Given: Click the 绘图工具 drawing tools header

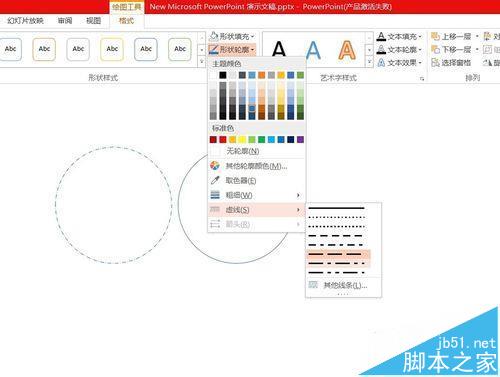Looking at the screenshot, I should 126,7.
